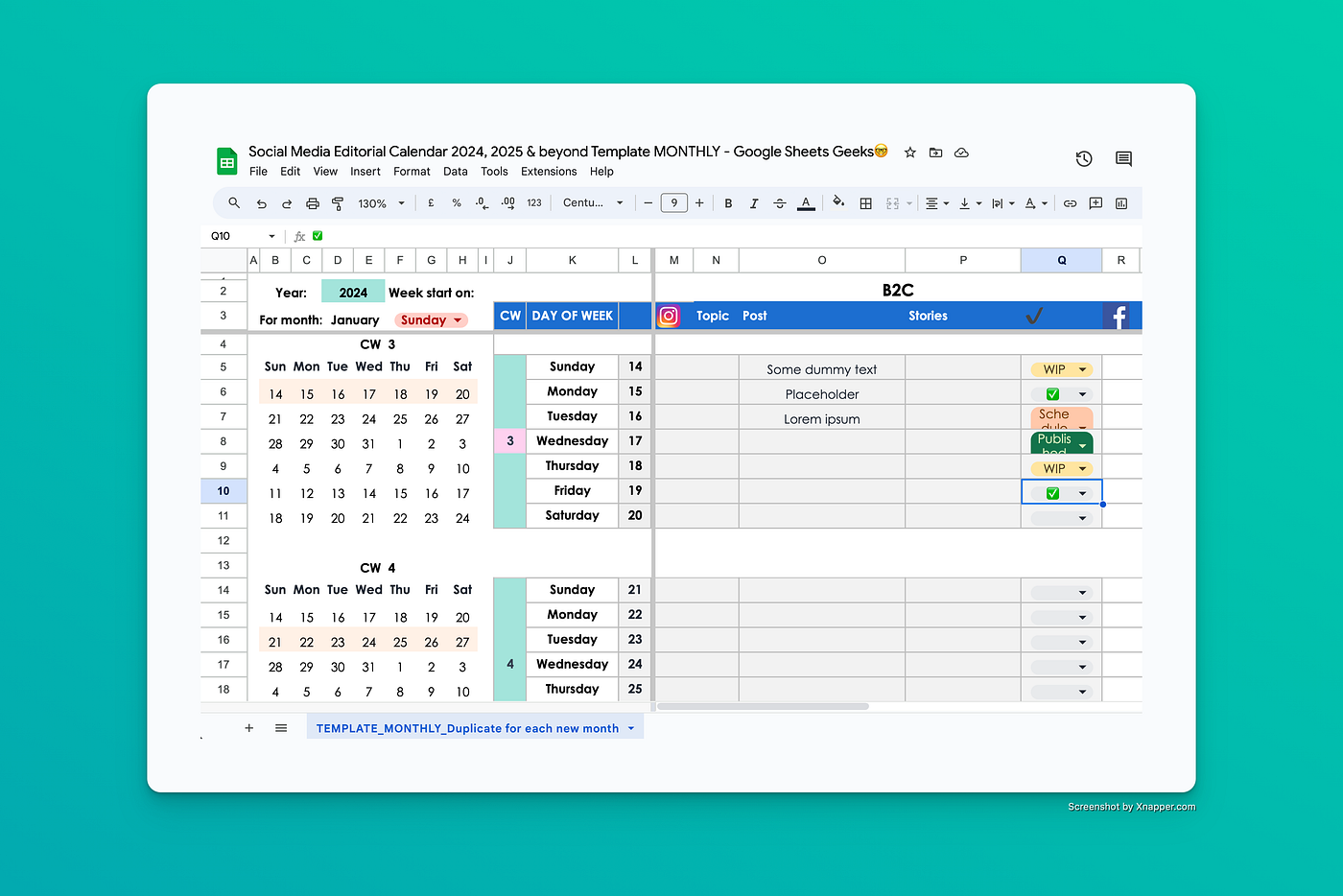This screenshot has width=1343, height=896.
Task: Open version history
Action: tap(1084, 158)
